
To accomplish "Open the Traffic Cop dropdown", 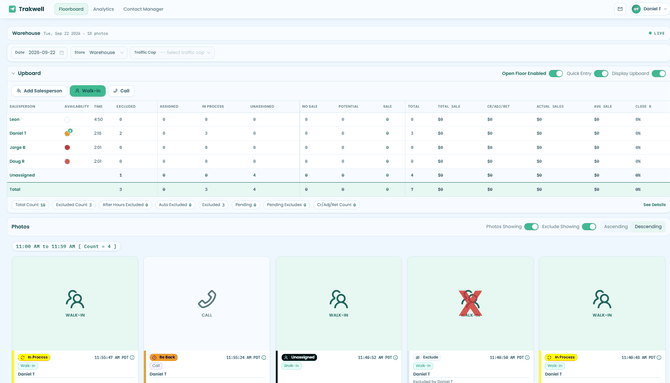I will click(172, 53).
